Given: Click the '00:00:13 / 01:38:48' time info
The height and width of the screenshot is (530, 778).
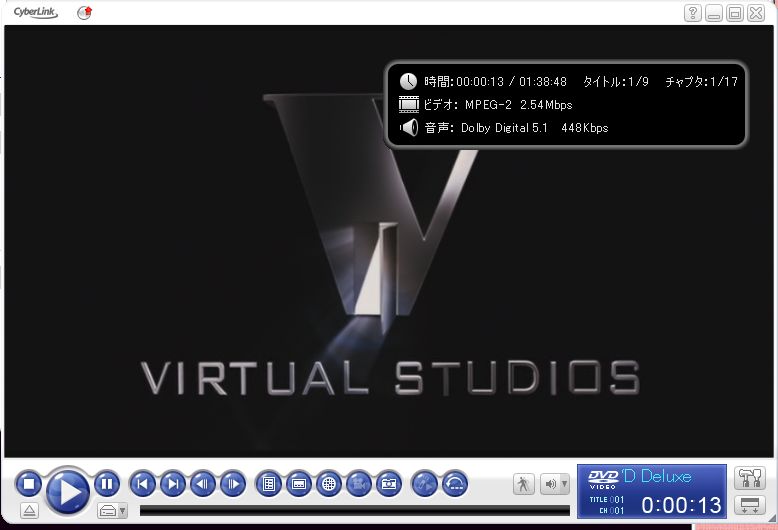Looking at the screenshot, I should pos(511,81).
